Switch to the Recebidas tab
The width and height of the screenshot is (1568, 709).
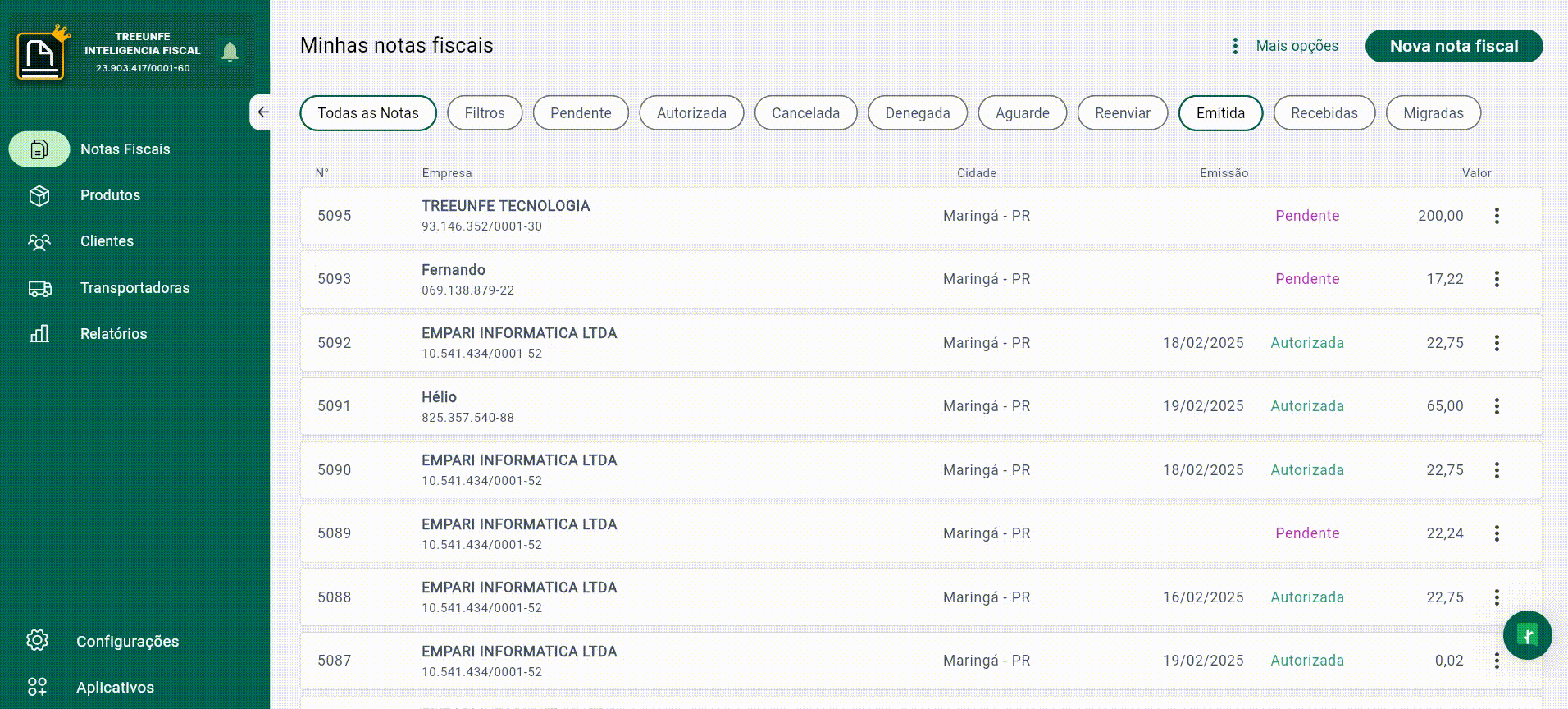coord(1324,113)
